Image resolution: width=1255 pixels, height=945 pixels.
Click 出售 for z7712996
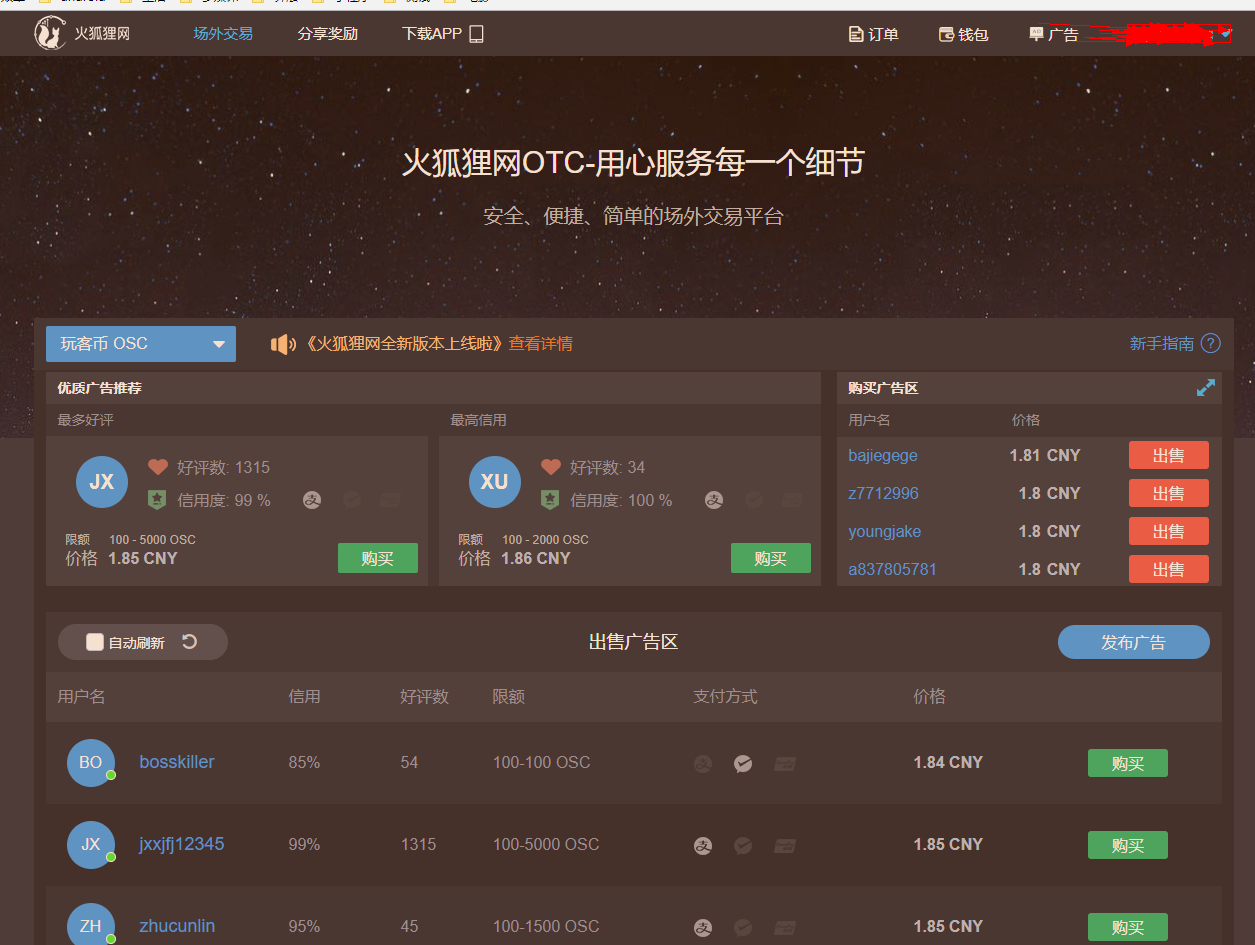click(x=1168, y=493)
